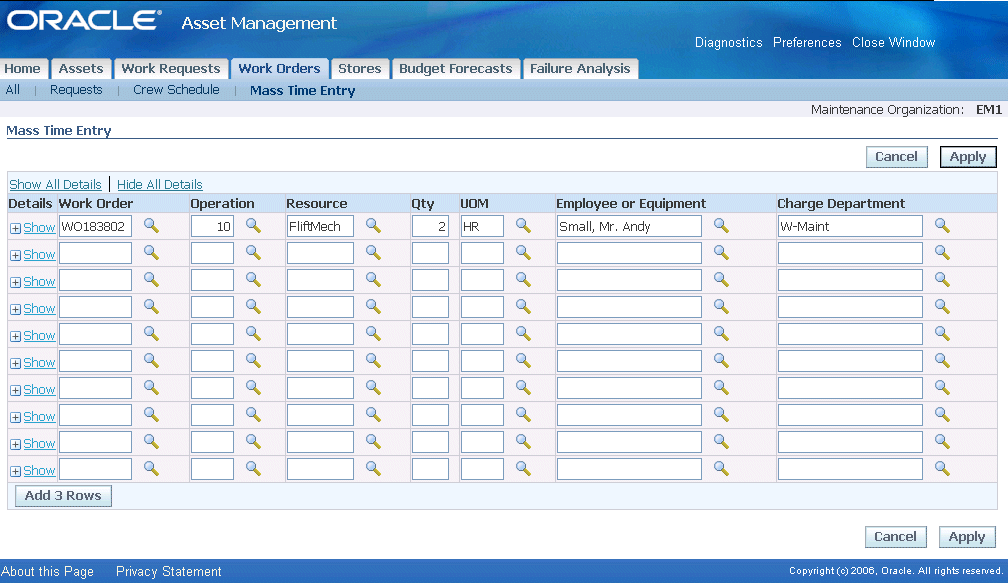The image size is (1008, 584).
Task: Select the All subtab
Action: pos(12,90)
